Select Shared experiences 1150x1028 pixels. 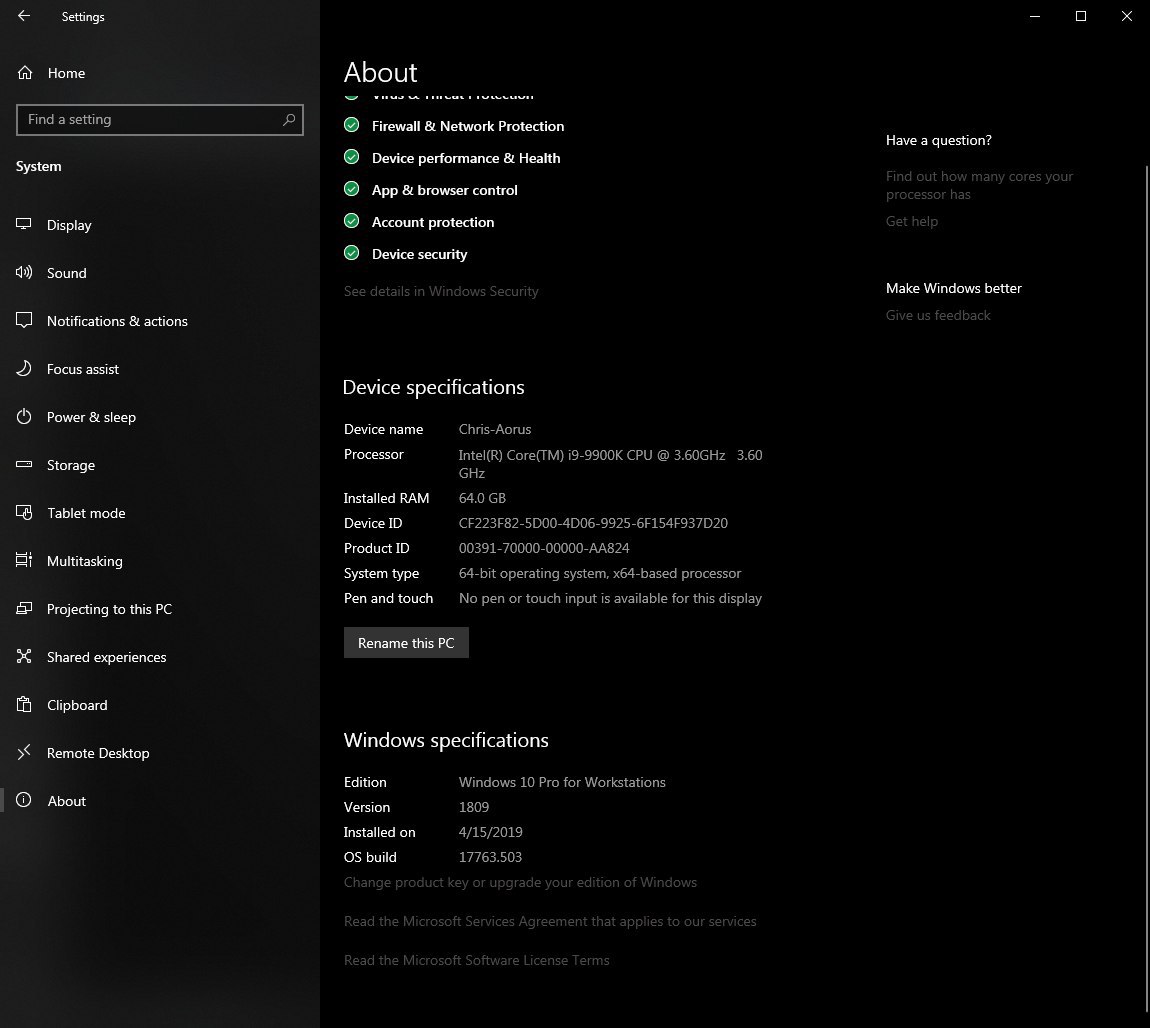pyautogui.click(x=160, y=657)
